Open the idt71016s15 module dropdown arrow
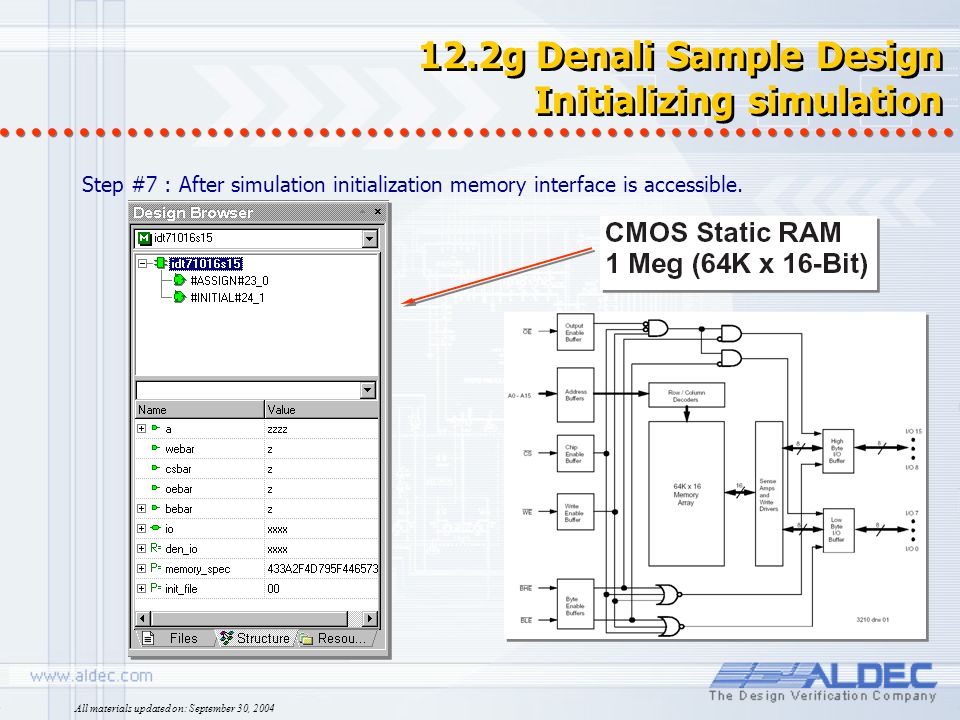 pyautogui.click(x=369, y=239)
